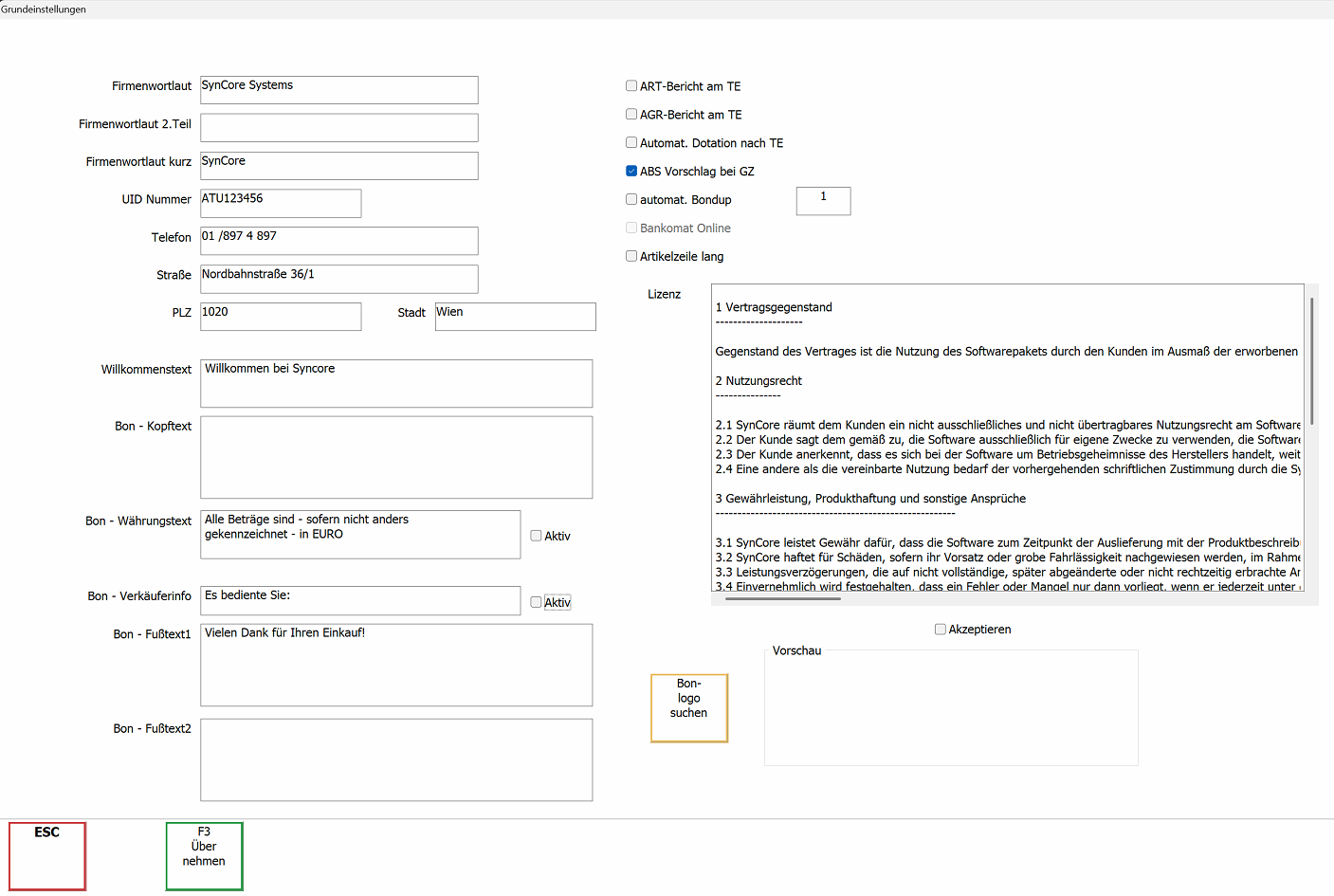Click the automat. Bondup number field
The height and width of the screenshot is (896, 1334).
[823, 201]
